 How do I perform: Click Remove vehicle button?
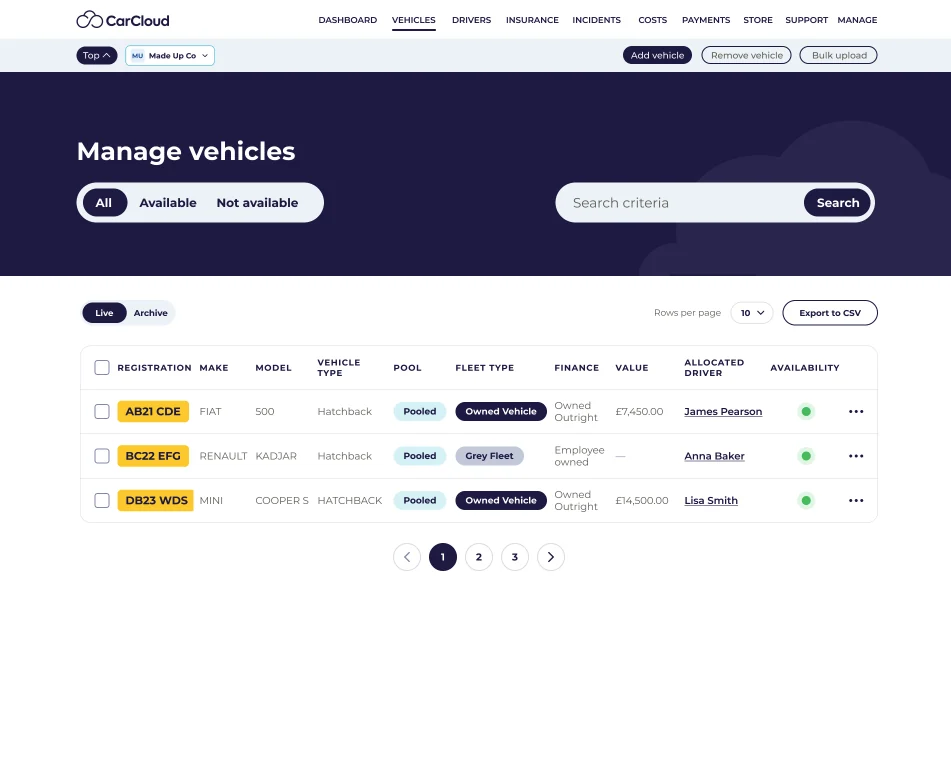[x=747, y=55]
